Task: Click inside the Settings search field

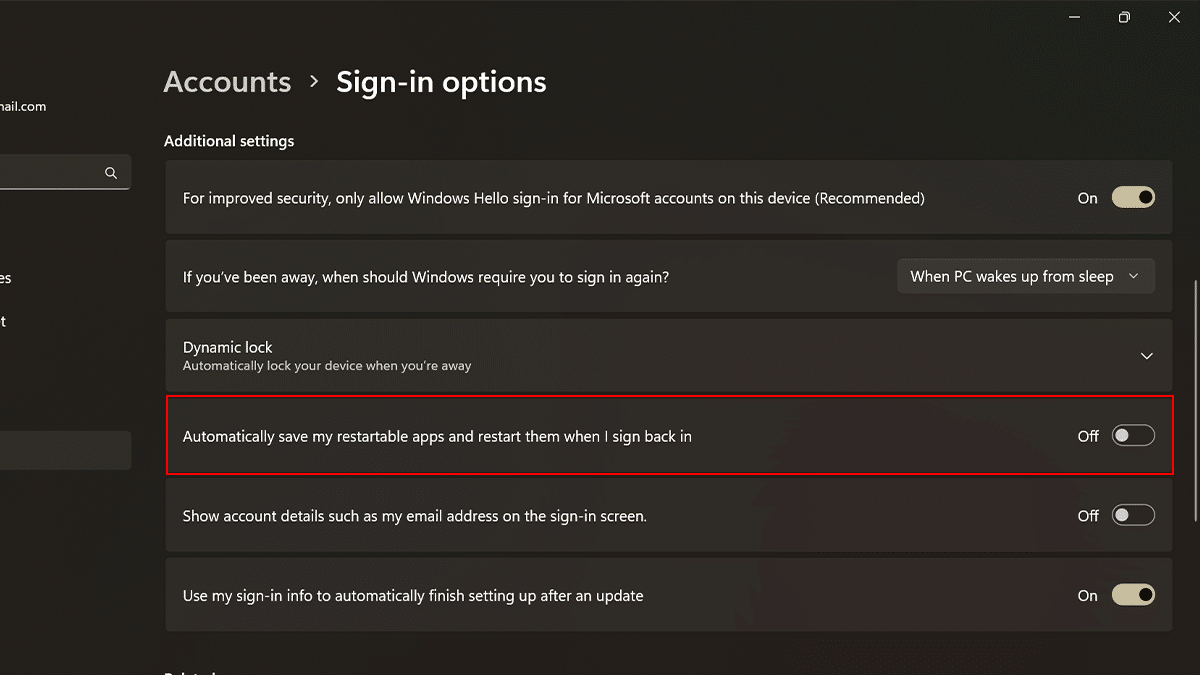Action: tap(50, 173)
